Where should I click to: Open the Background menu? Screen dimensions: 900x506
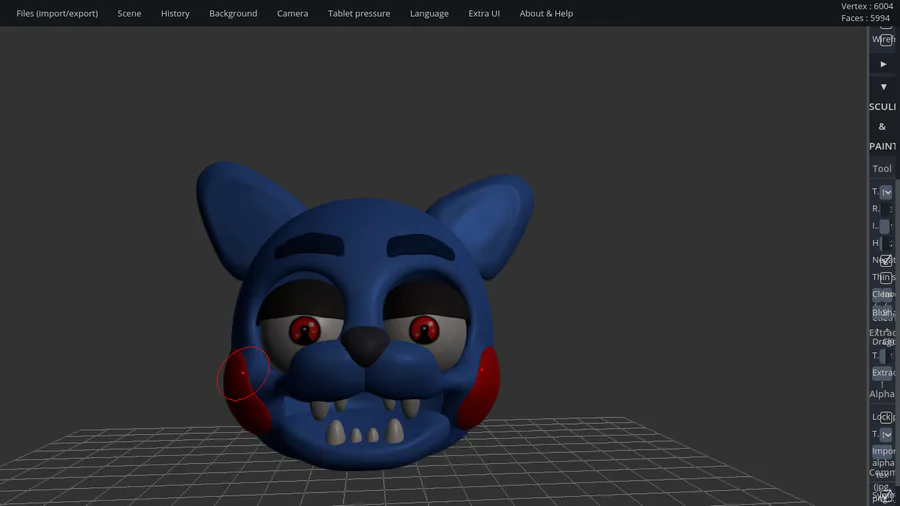(233, 13)
